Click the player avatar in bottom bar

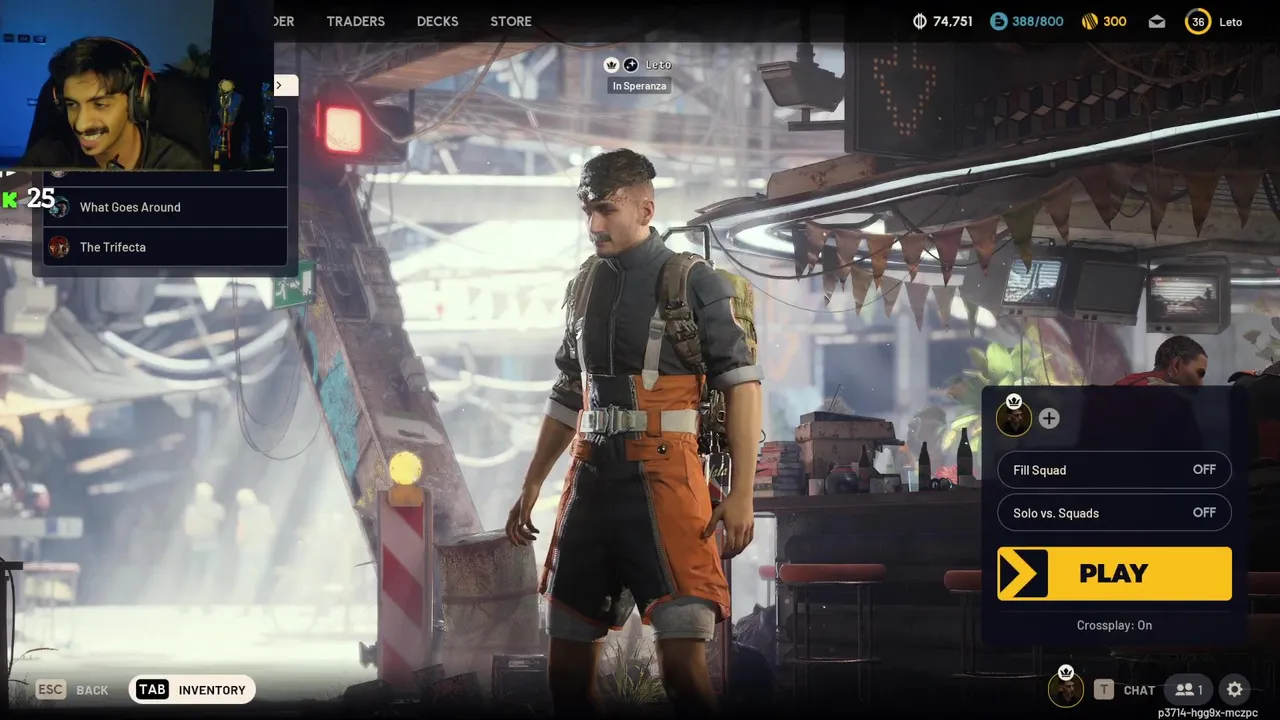[x=1065, y=688]
